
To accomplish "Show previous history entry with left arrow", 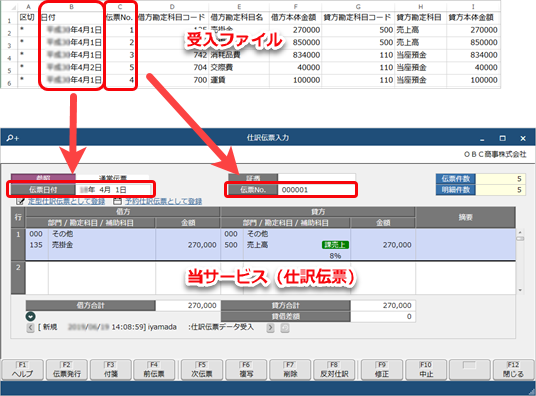I will [30, 328].
